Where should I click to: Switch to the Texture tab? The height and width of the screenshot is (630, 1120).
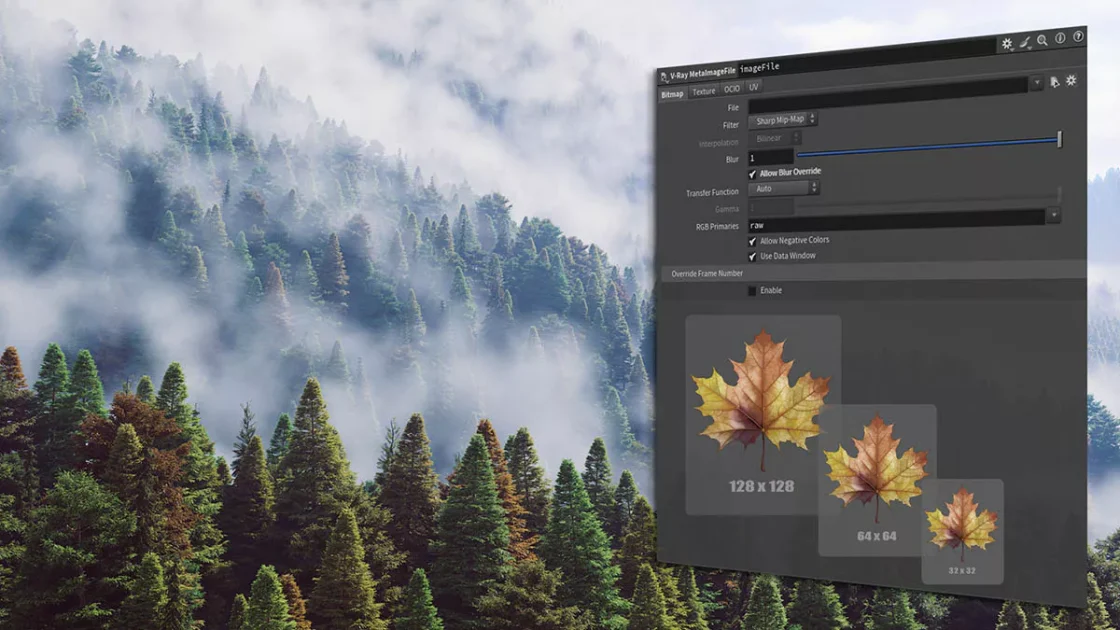tap(703, 89)
